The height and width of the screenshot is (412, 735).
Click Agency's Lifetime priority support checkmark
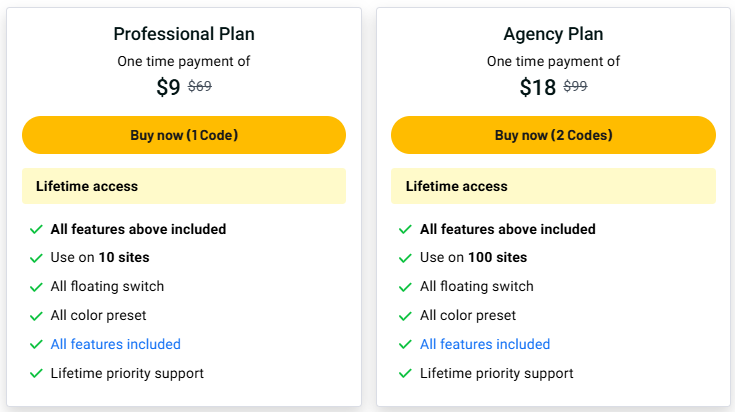pyautogui.click(x=405, y=374)
